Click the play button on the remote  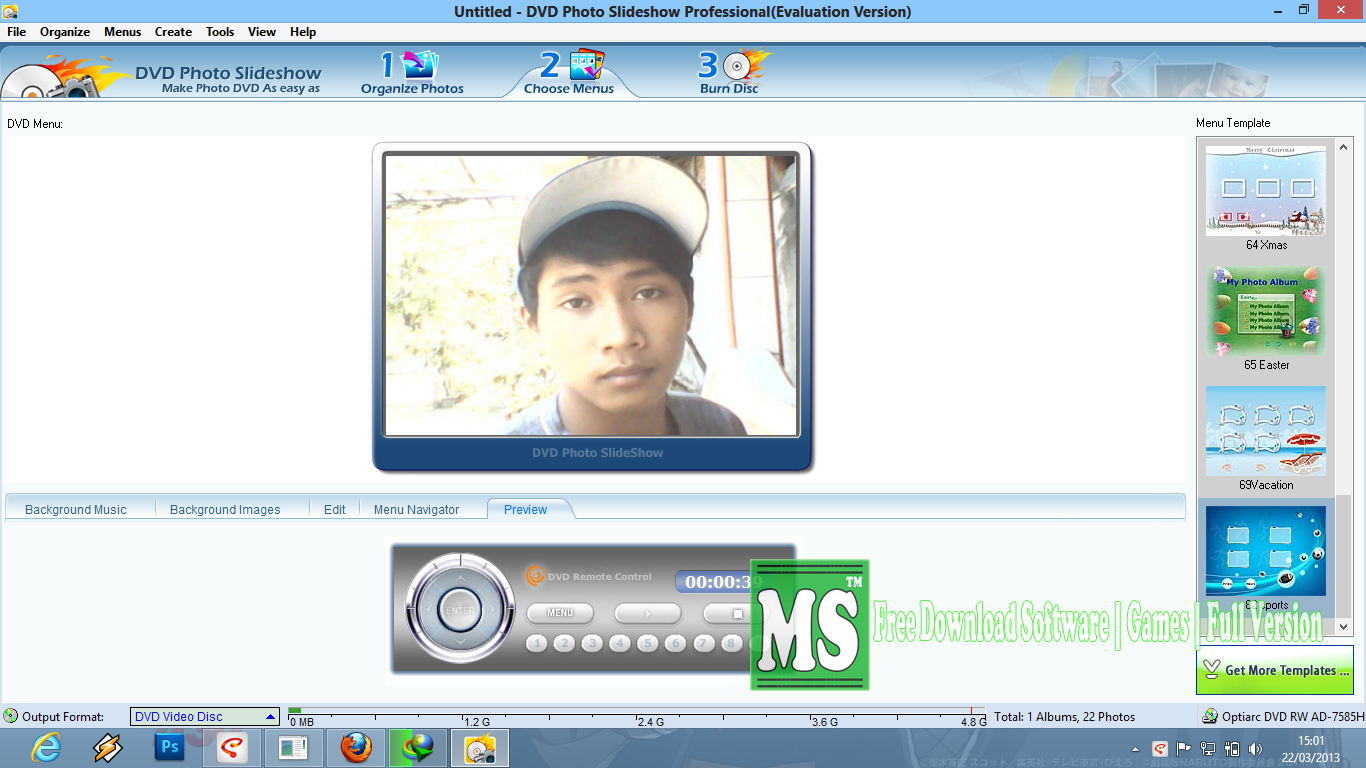(x=648, y=613)
